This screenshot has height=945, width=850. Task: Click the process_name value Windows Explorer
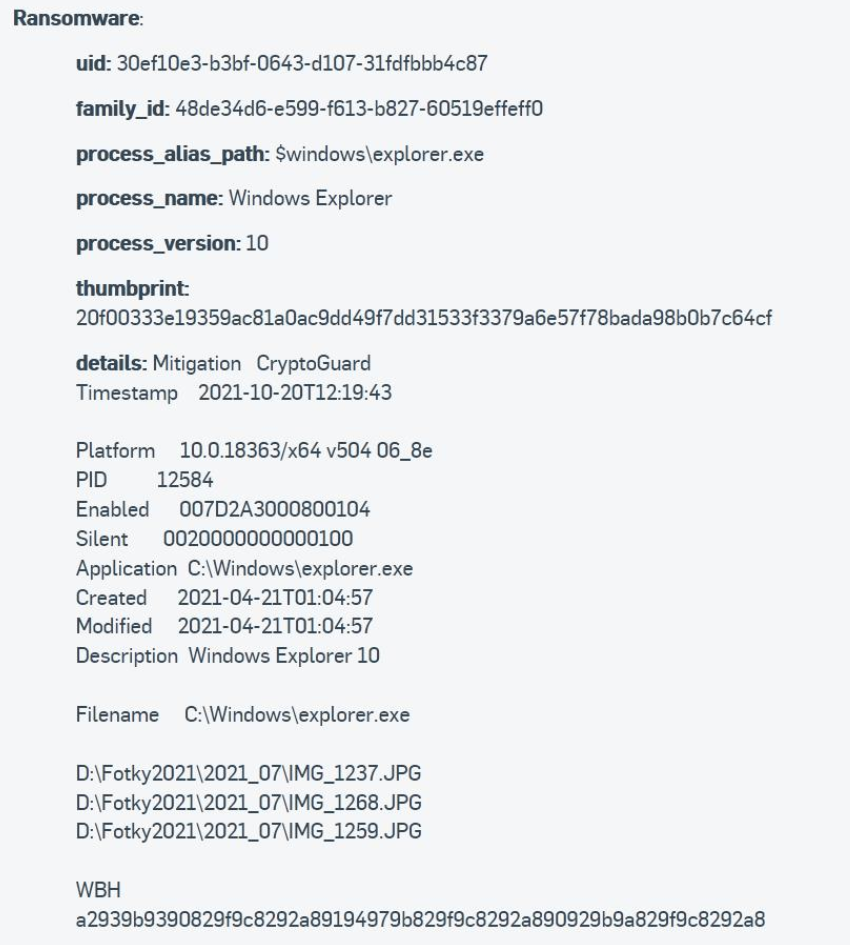pos(310,198)
